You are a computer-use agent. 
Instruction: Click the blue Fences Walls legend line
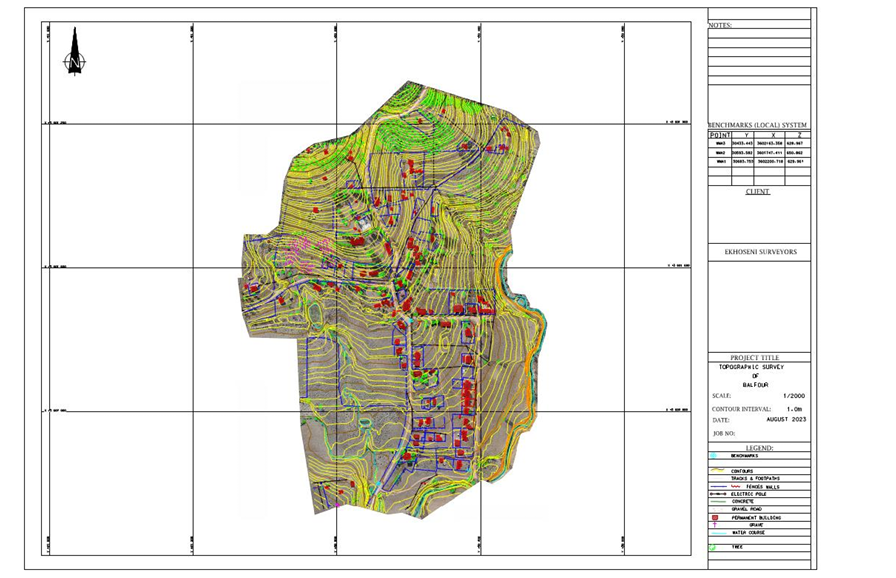[719, 486]
